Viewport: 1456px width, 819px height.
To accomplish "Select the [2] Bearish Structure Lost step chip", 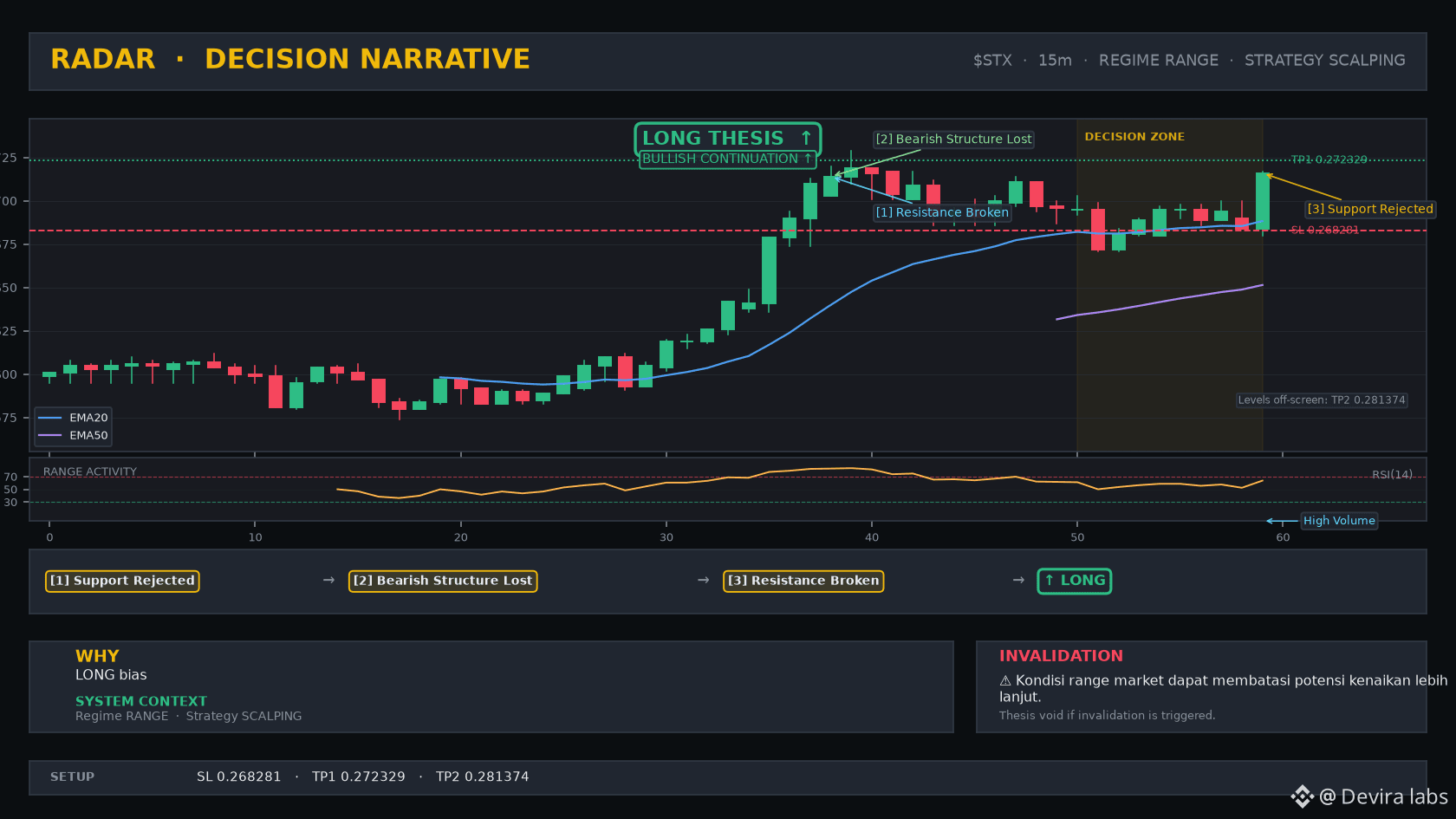I will point(443,581).
